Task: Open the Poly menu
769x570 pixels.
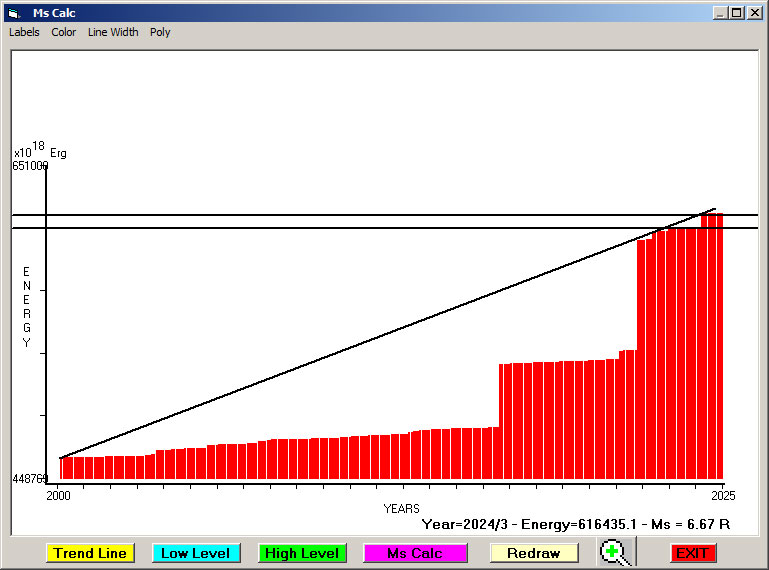Action: tap(160, 32)
